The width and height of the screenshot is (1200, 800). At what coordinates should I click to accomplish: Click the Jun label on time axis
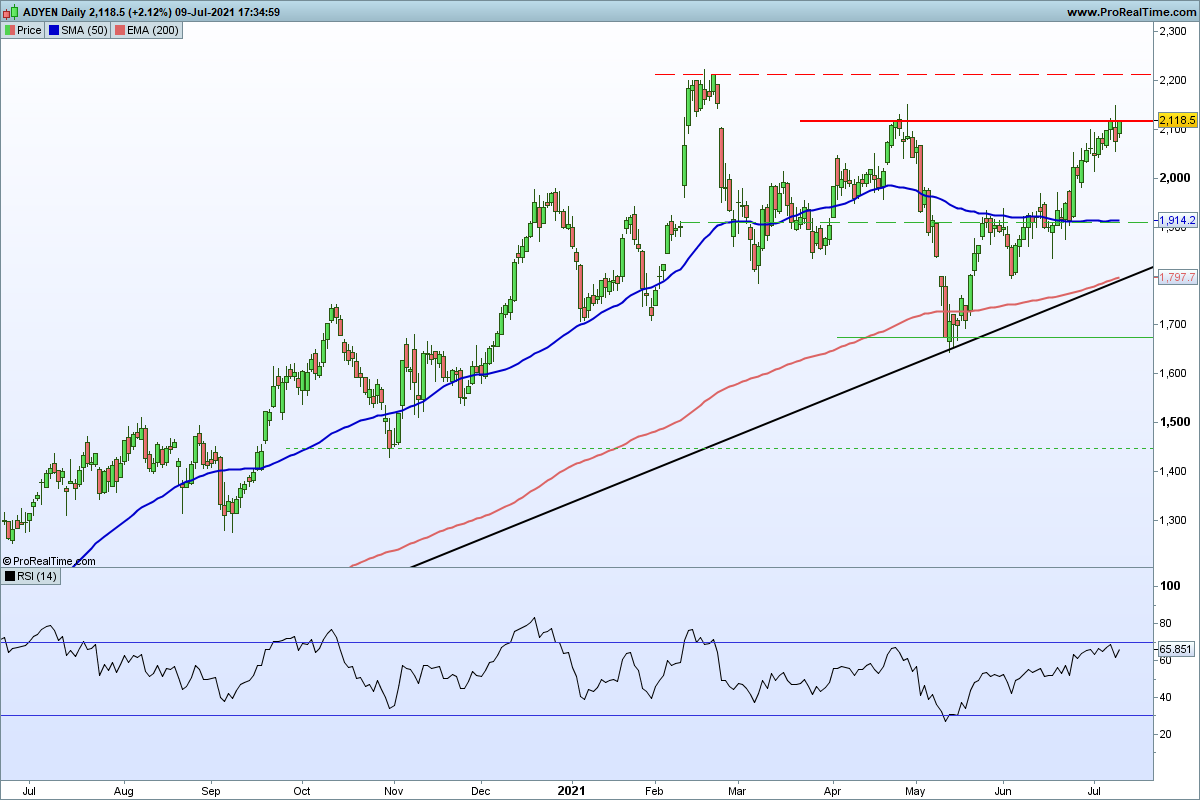click(1002, 790)
